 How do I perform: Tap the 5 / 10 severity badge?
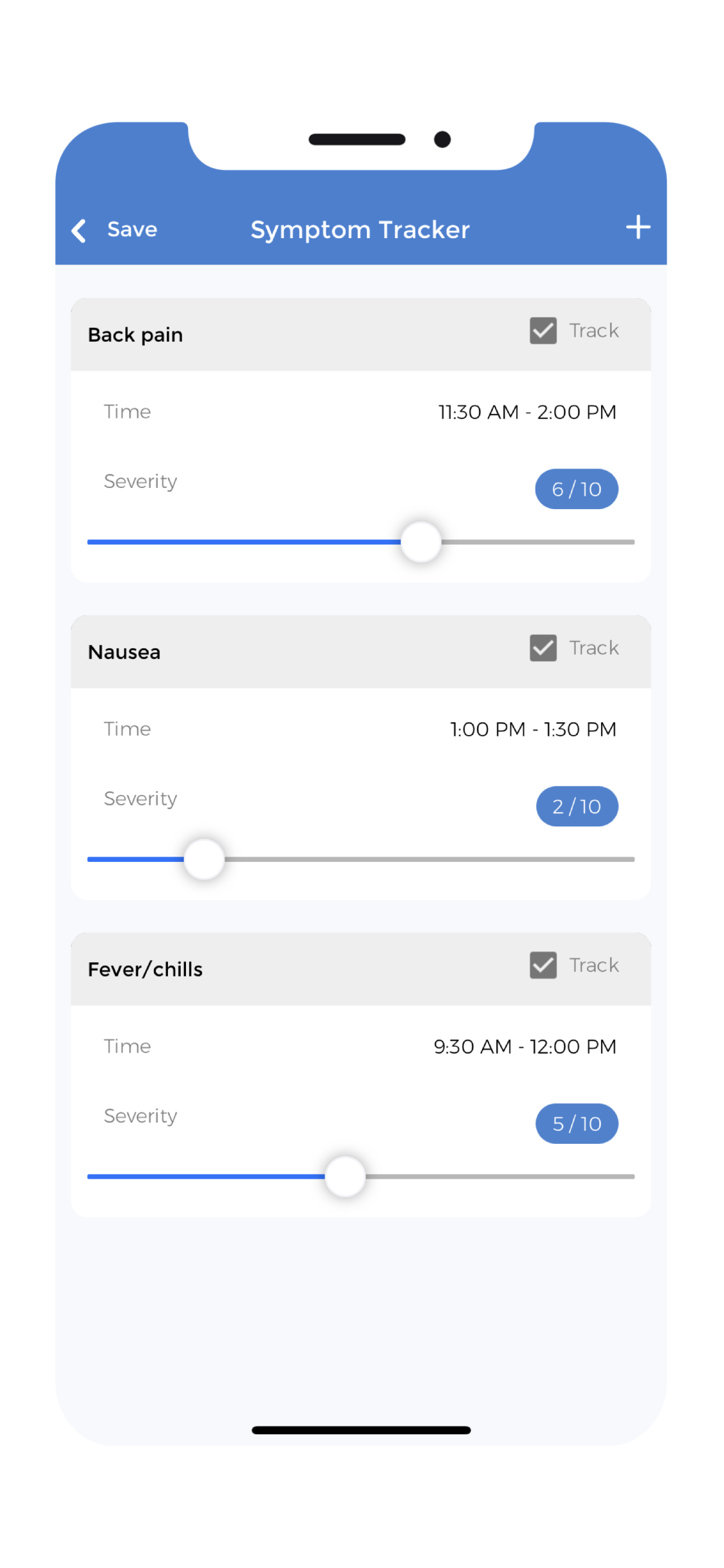pyautogui.click(x=577, y=1124)
